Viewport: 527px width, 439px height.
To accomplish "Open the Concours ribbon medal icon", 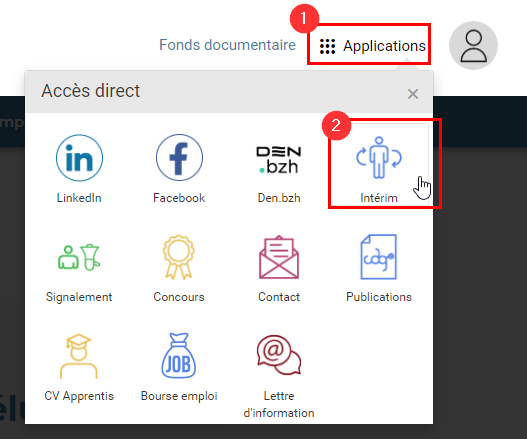I will [179, 257].
